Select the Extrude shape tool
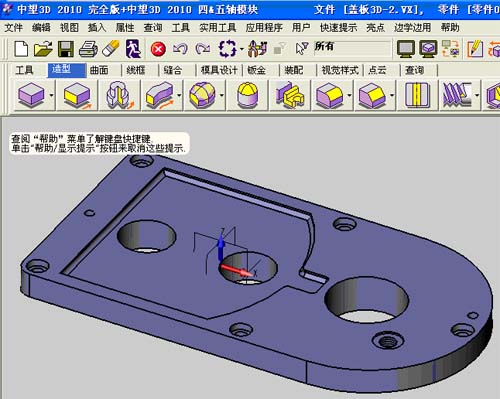Image resolution: width=500 pixels, height=399 pixels. point(77,96)
